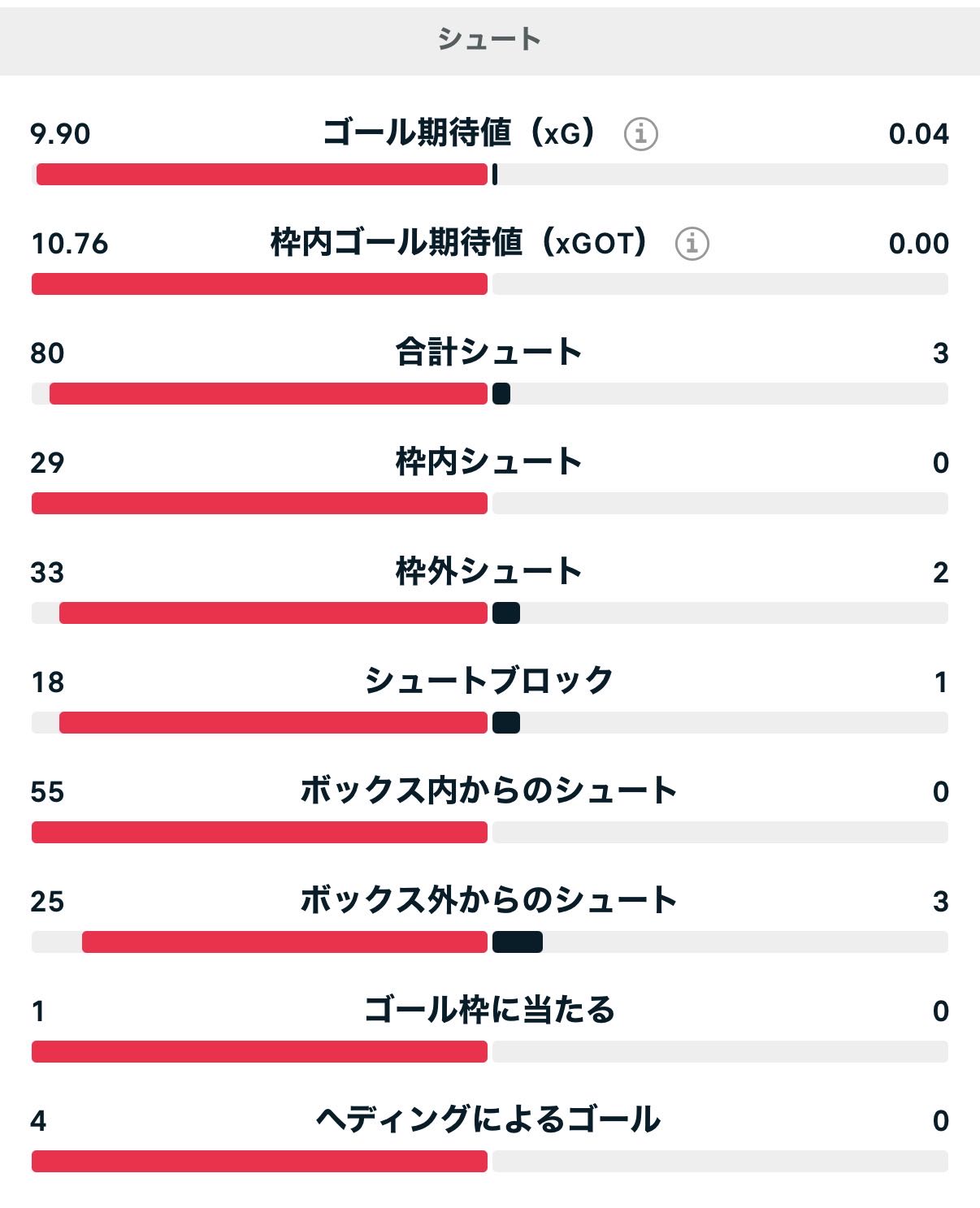Tap the ボックス外からのシュート label
The image size is (980, 1208).
coord(489,900)
